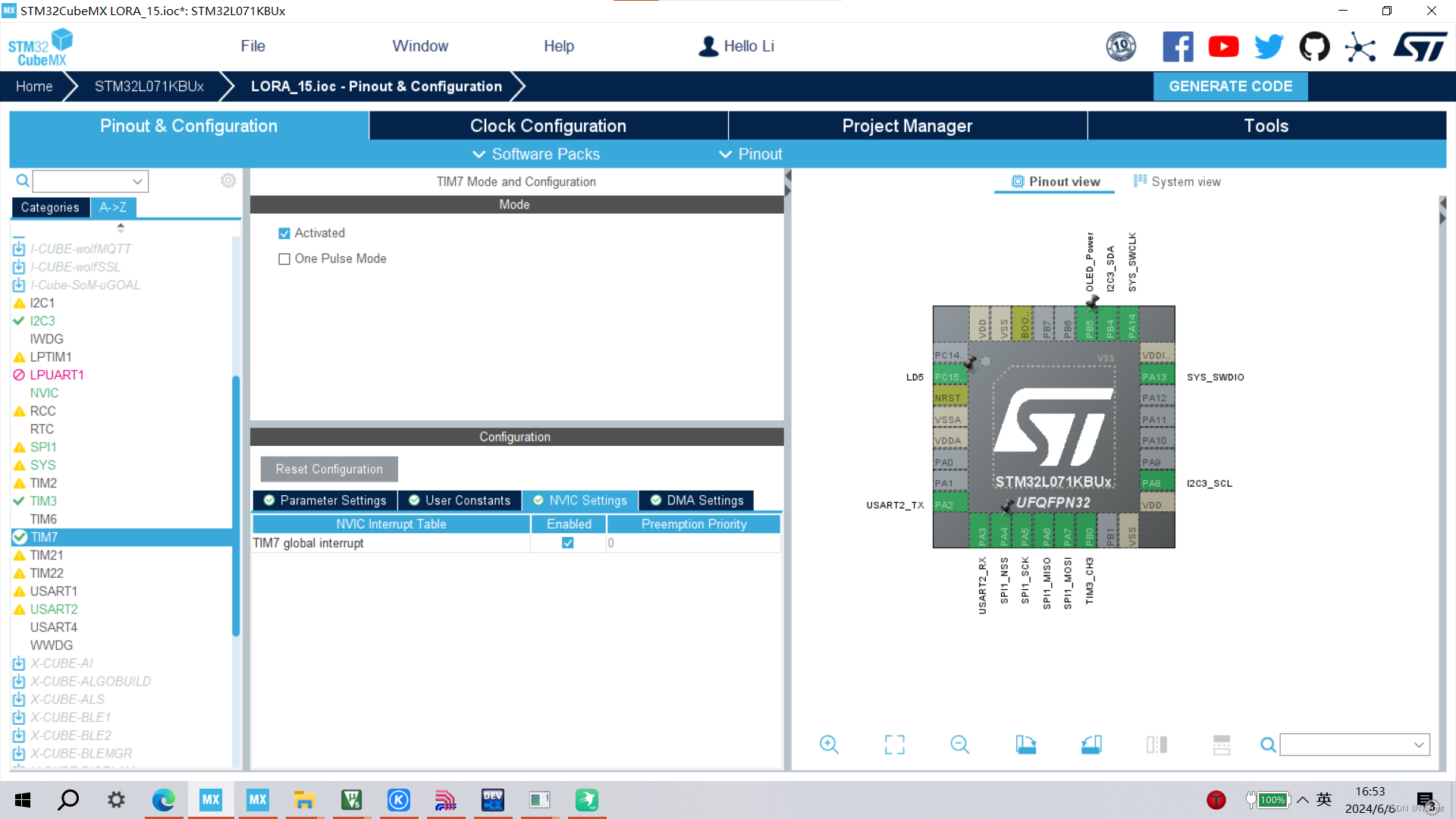The height and width of the screenshot is (819, 1456).
Task: Click the STM32CubeMX logo
Action: click(x=41, y=47)
